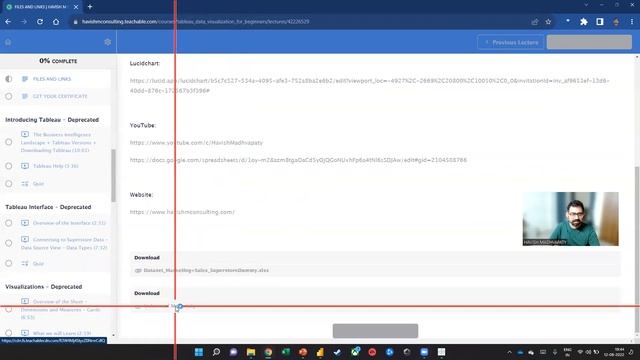640x360 pixels.
Task: Click the Visualizations - Deprecated heading
Action: click(44, 287)
